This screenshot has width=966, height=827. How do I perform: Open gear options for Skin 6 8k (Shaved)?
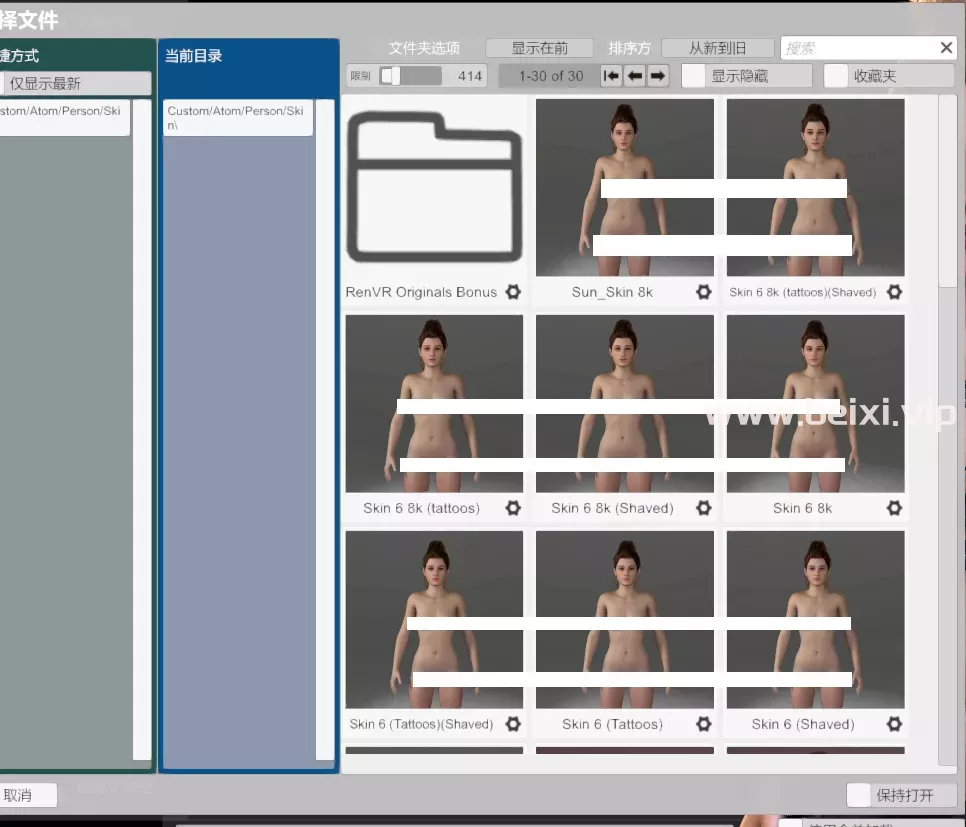[704, 508]
